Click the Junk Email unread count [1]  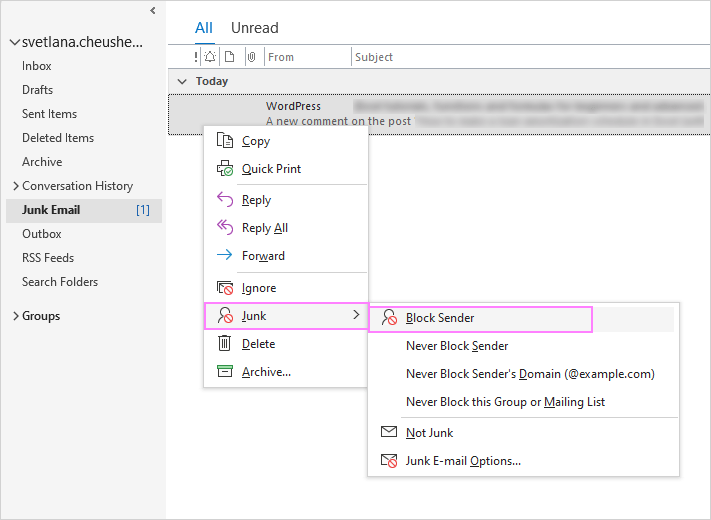143,210
